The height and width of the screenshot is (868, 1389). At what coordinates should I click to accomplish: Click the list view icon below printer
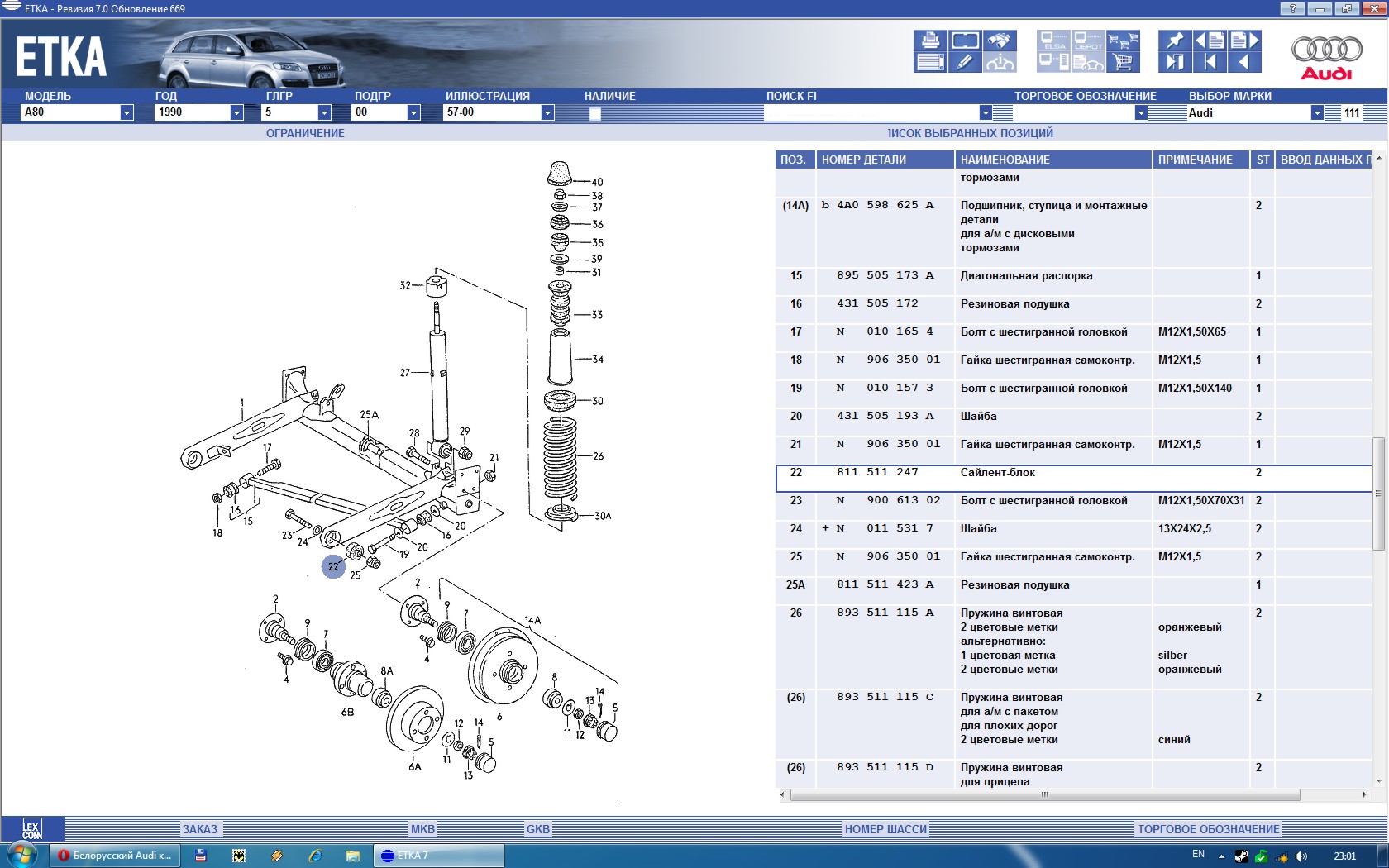[x=930, y=62]
